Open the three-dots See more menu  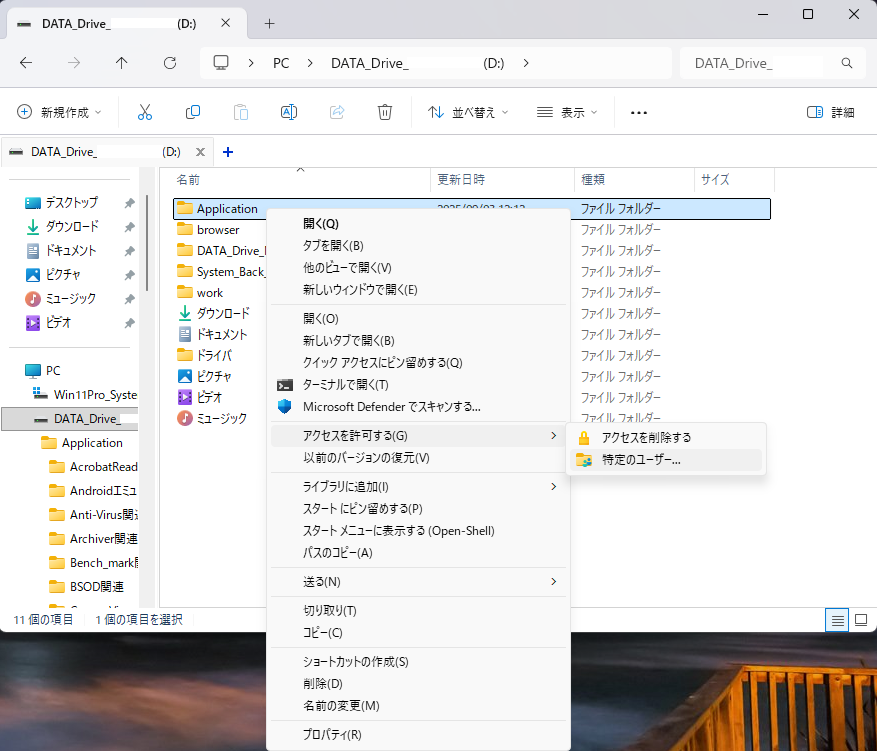(638, 112)
